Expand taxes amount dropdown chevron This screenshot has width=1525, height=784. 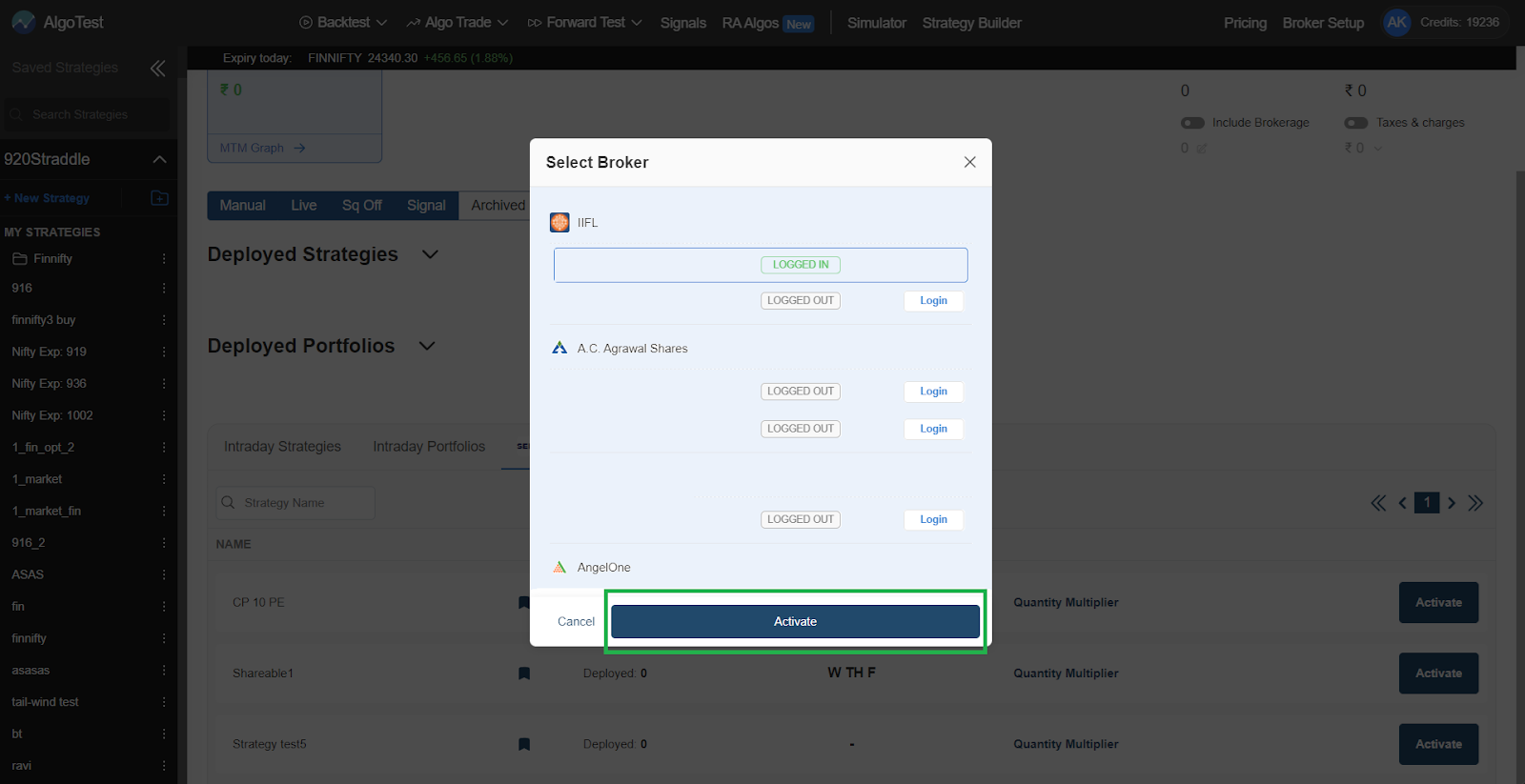1377,149
